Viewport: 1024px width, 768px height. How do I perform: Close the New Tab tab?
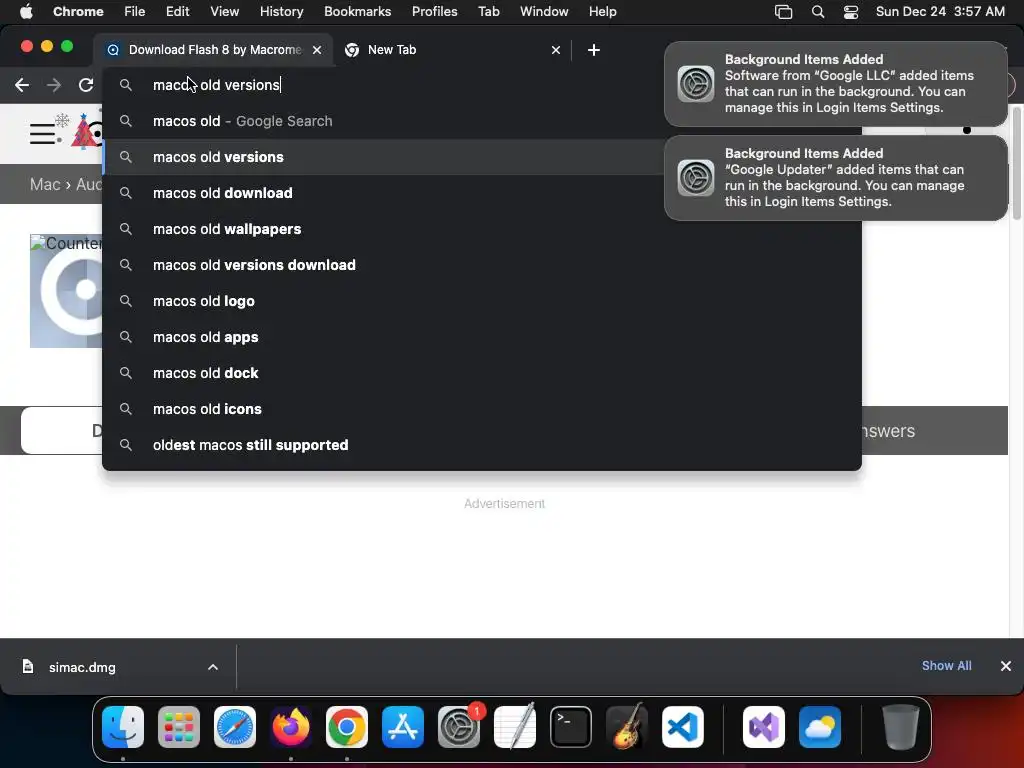(x=556, y=50)
